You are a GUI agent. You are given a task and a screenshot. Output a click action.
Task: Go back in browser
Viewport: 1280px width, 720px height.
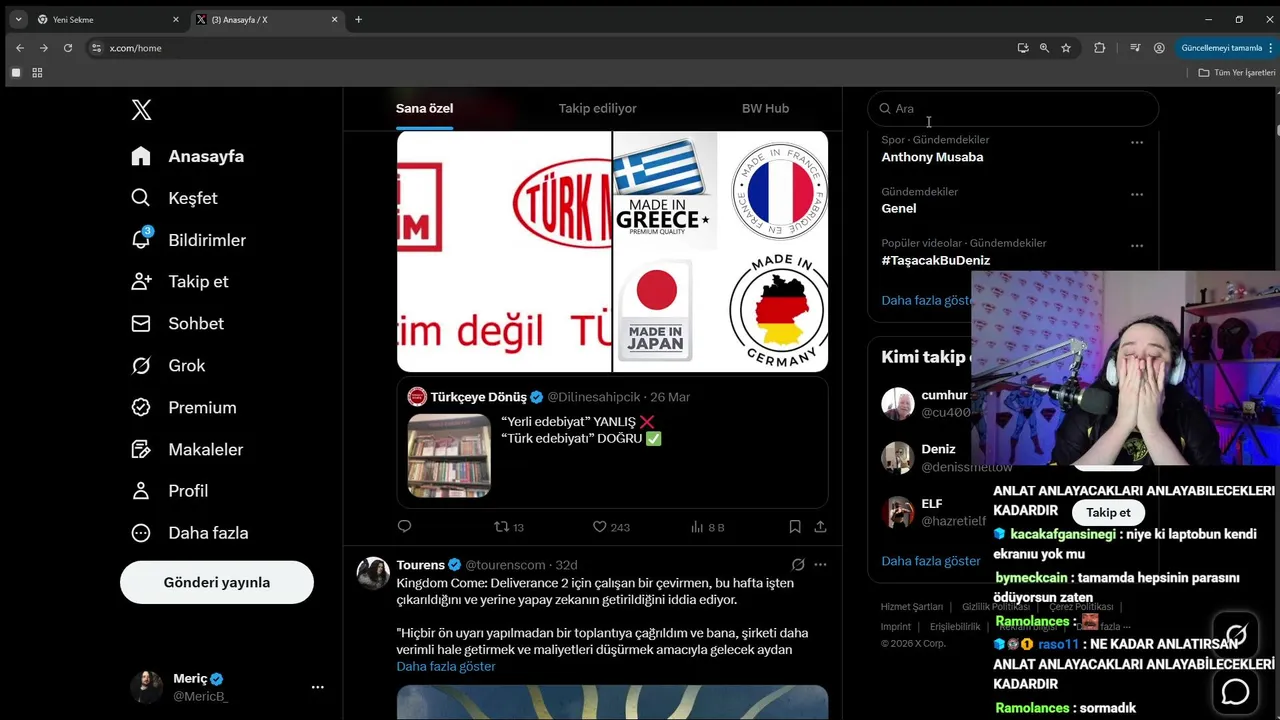coord(20,48)
